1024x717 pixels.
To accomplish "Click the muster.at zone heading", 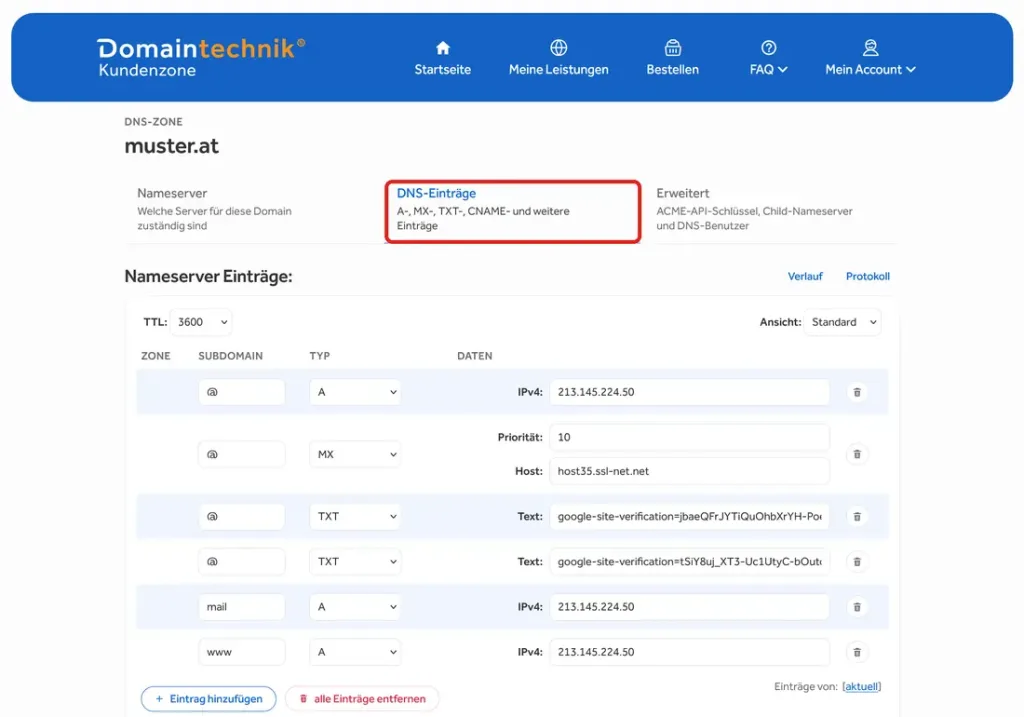I will 172,146.
